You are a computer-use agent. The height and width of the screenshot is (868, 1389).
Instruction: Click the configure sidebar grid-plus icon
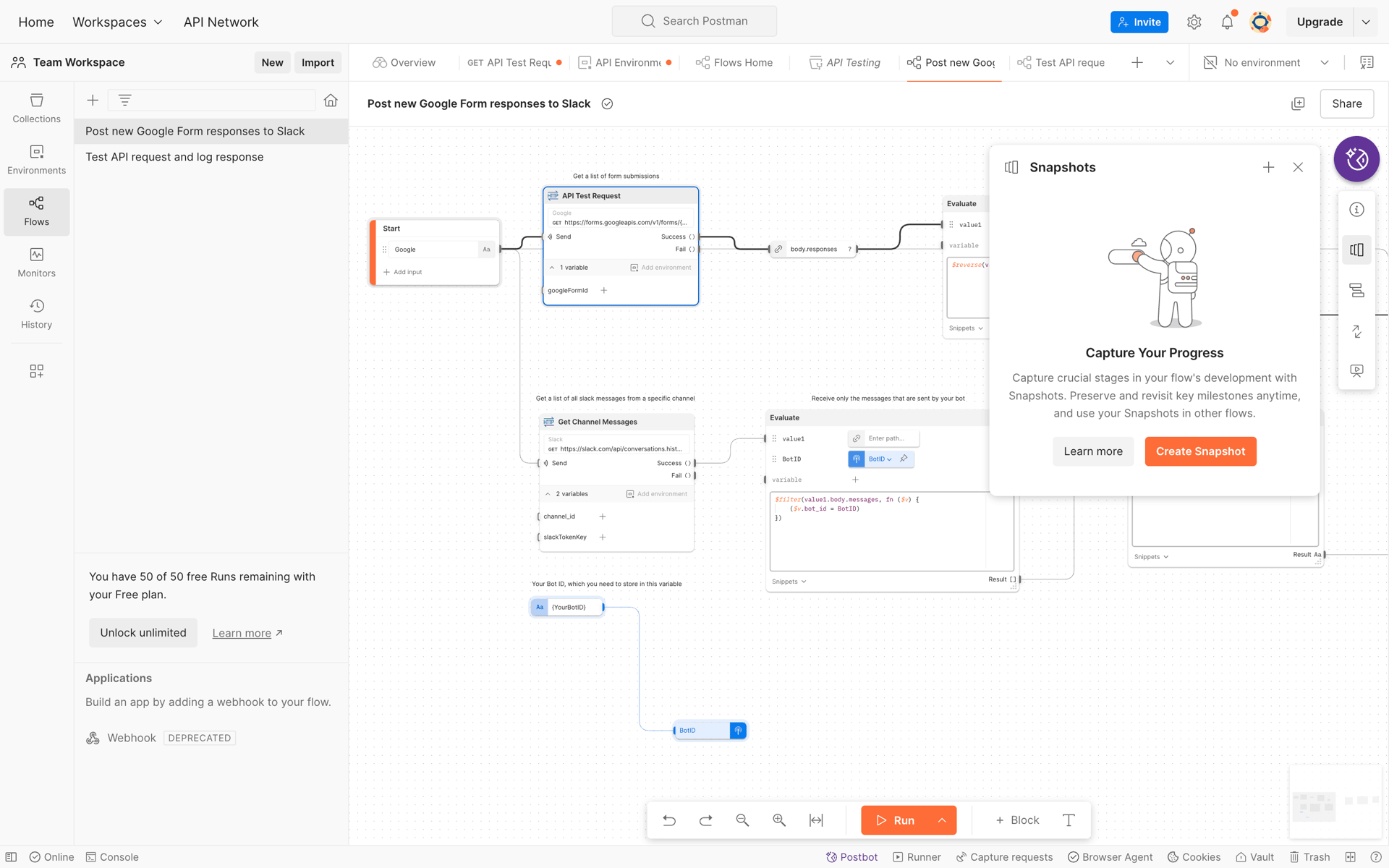36,371
